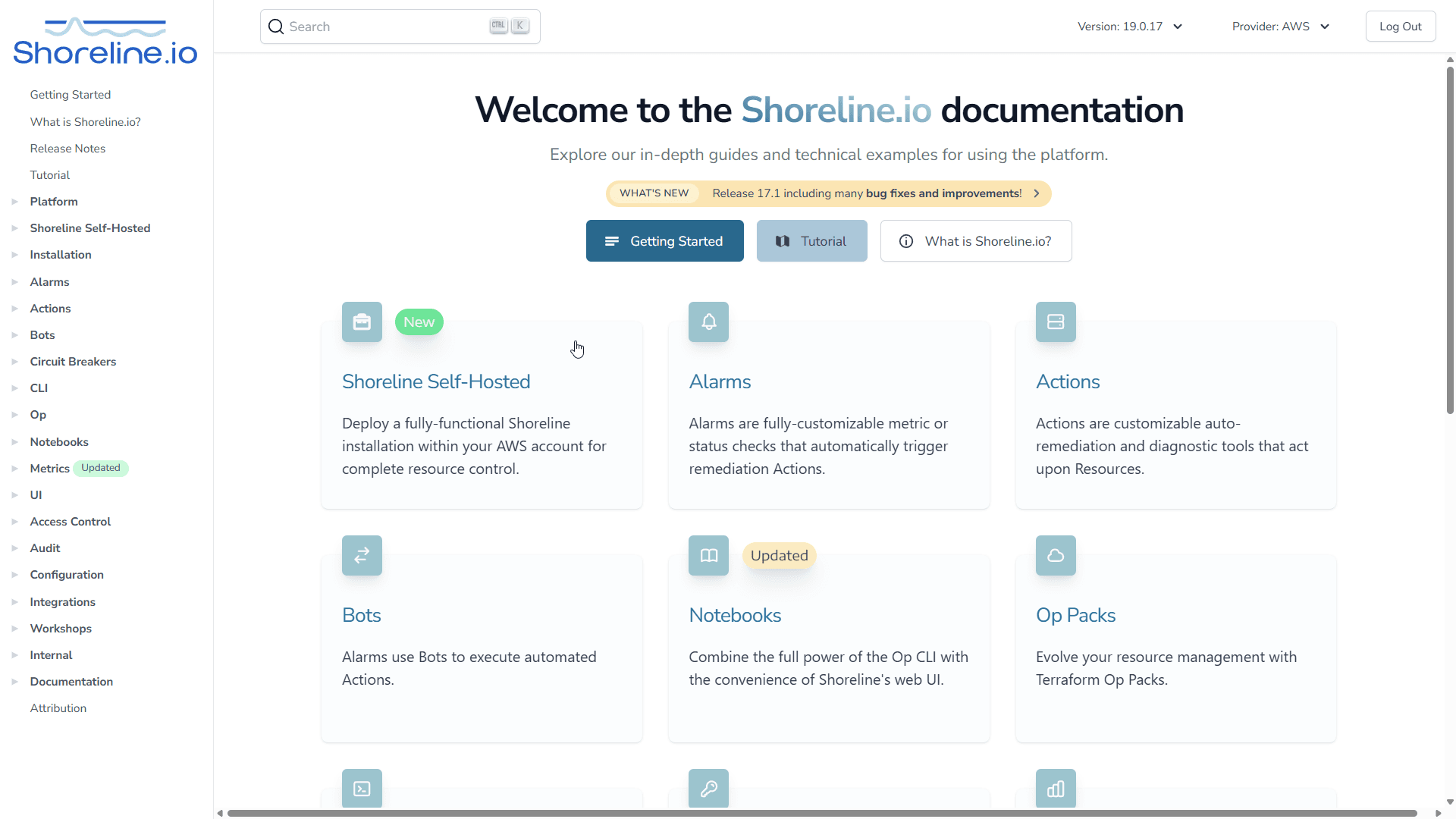Click the Op Packs cloud icon
Screen dimensions: 1456x819
(1056, 555)
